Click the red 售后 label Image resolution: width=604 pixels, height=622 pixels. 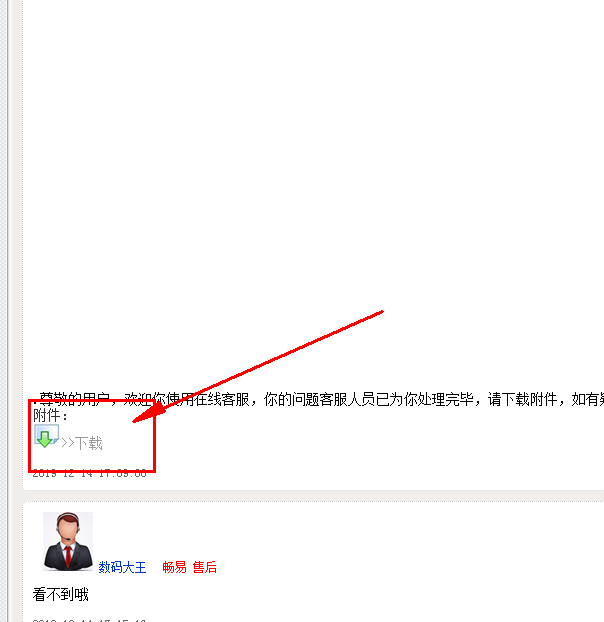click(205, 567)
